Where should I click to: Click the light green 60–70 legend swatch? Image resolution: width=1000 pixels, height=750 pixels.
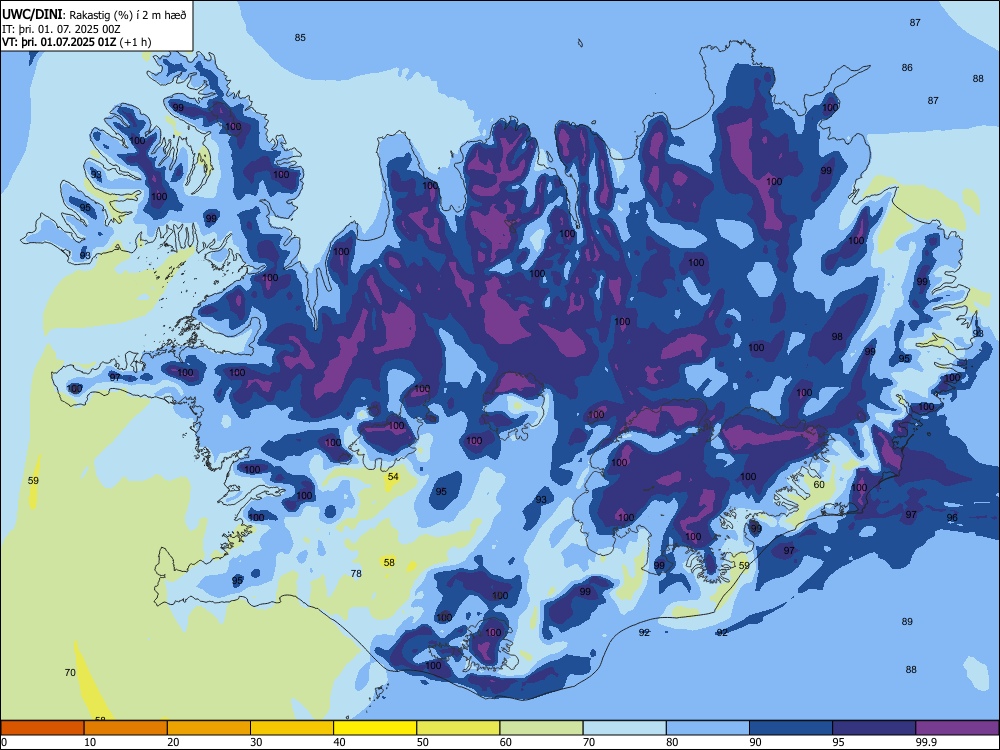541,728
